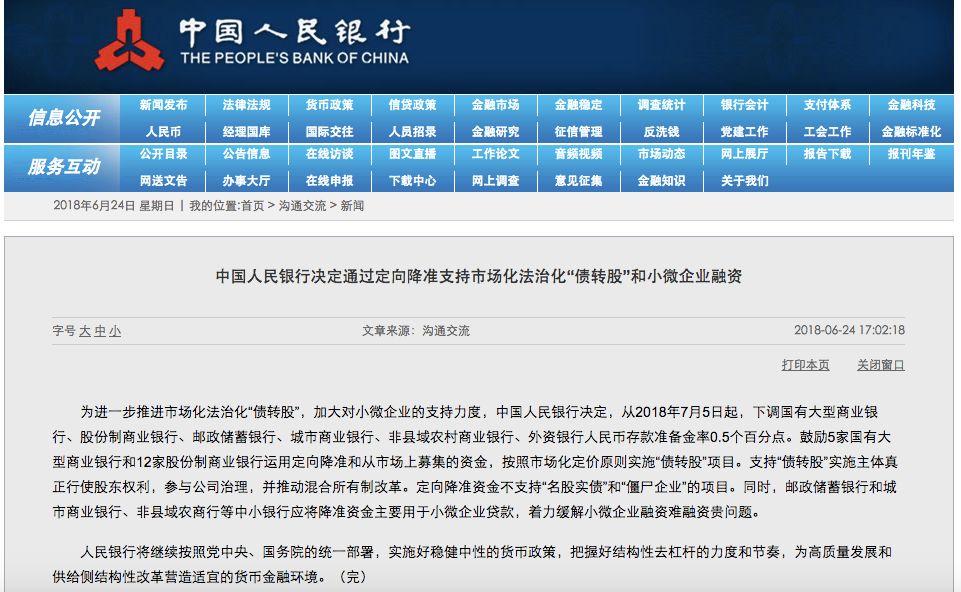This screenshot has height=592, width=961.
Task: Open 图文直播 link
Action: 412,154
